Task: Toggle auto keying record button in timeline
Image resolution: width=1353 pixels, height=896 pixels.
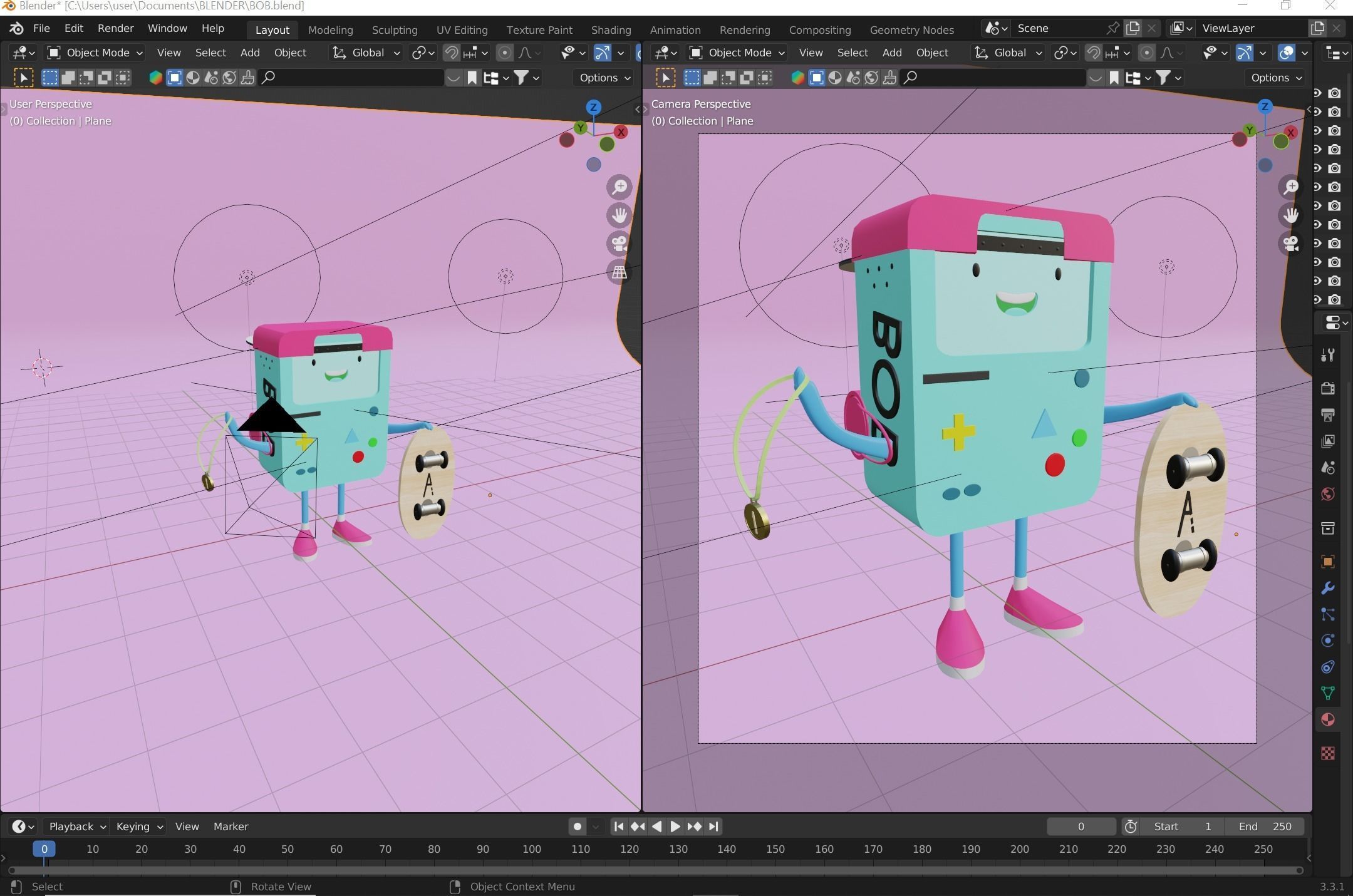Action: coord(578,826)
